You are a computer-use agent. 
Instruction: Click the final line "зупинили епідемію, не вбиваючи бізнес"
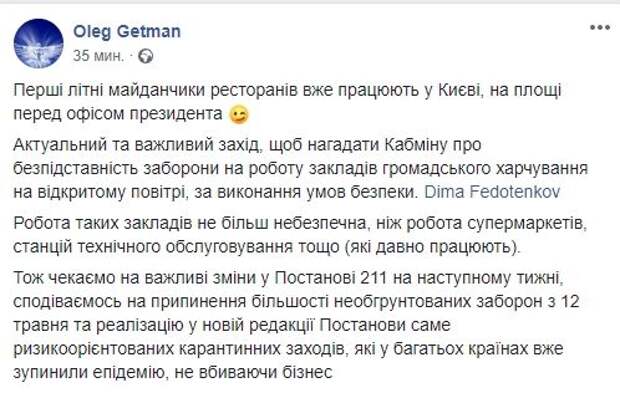tap(173, 372)
